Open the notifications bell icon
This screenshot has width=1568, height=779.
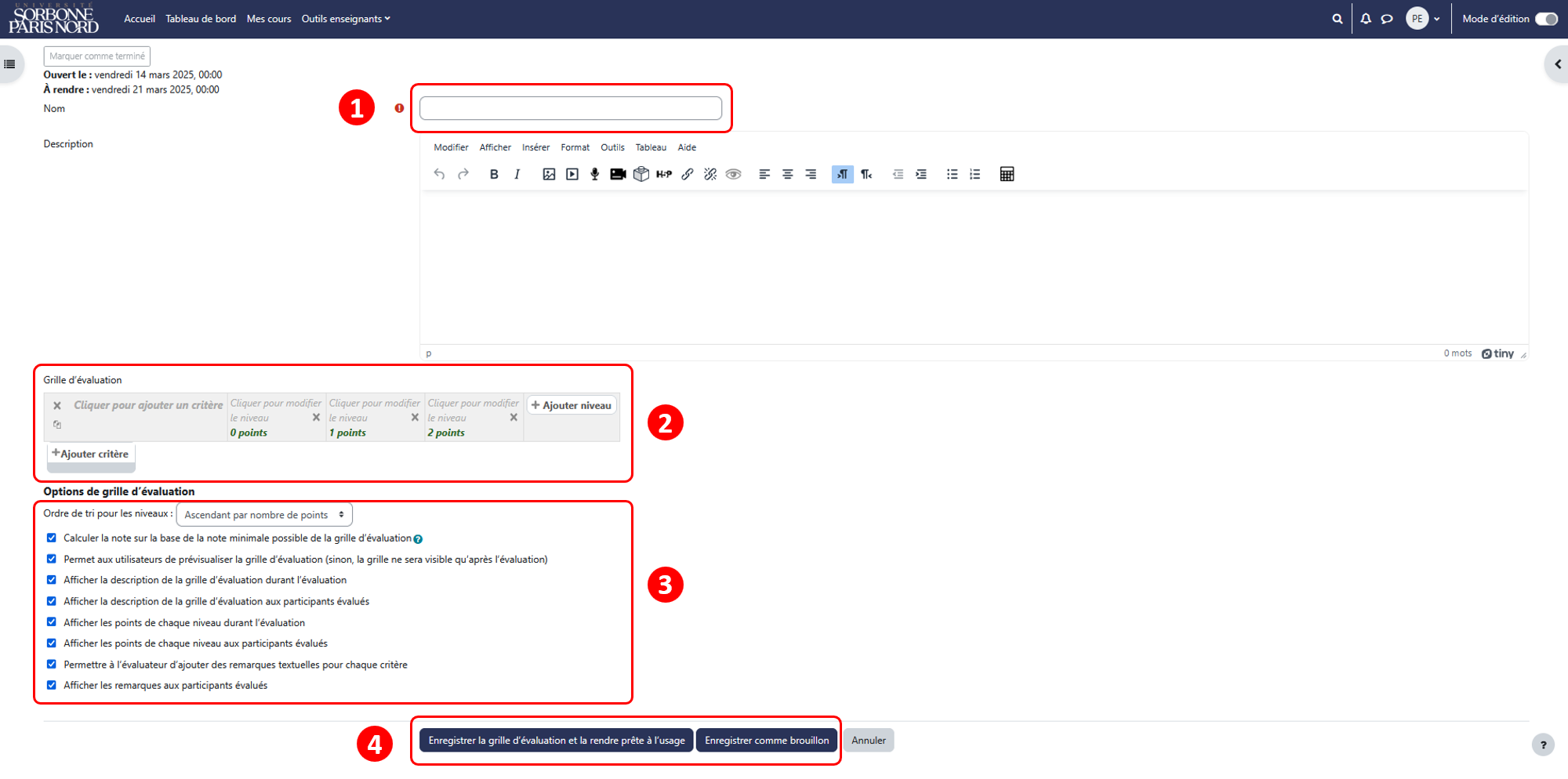click(1366, 19)
